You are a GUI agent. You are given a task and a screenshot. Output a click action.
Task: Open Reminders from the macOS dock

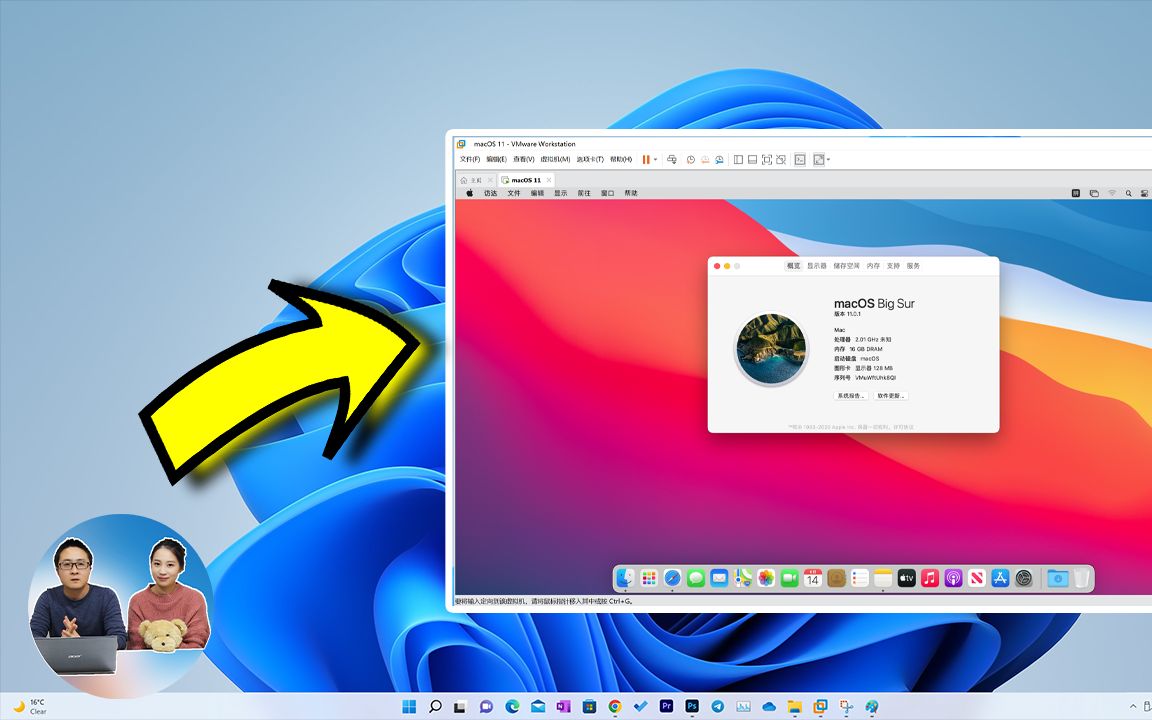point(860,578)
